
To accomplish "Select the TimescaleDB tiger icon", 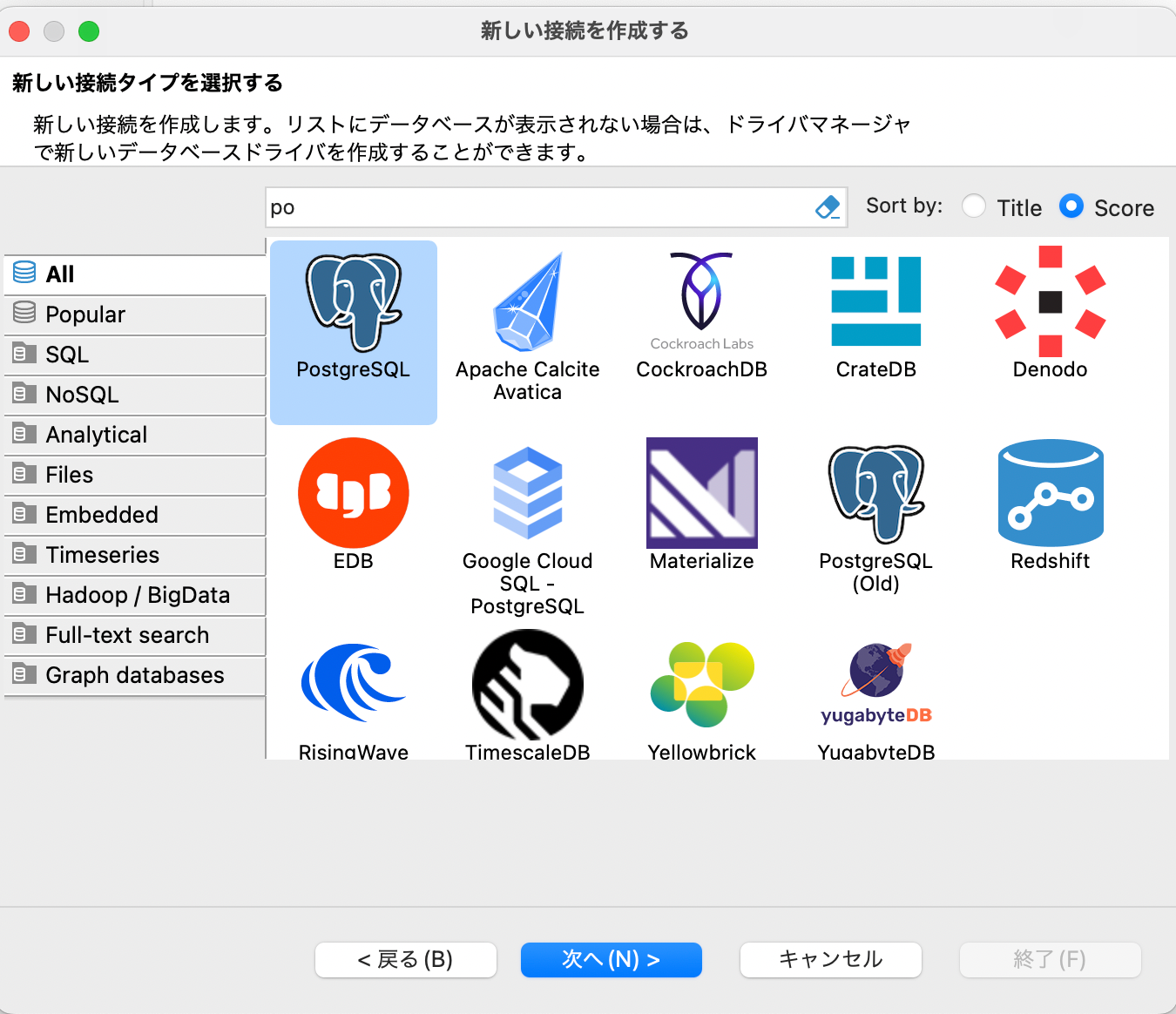I will tap(528, 685).
